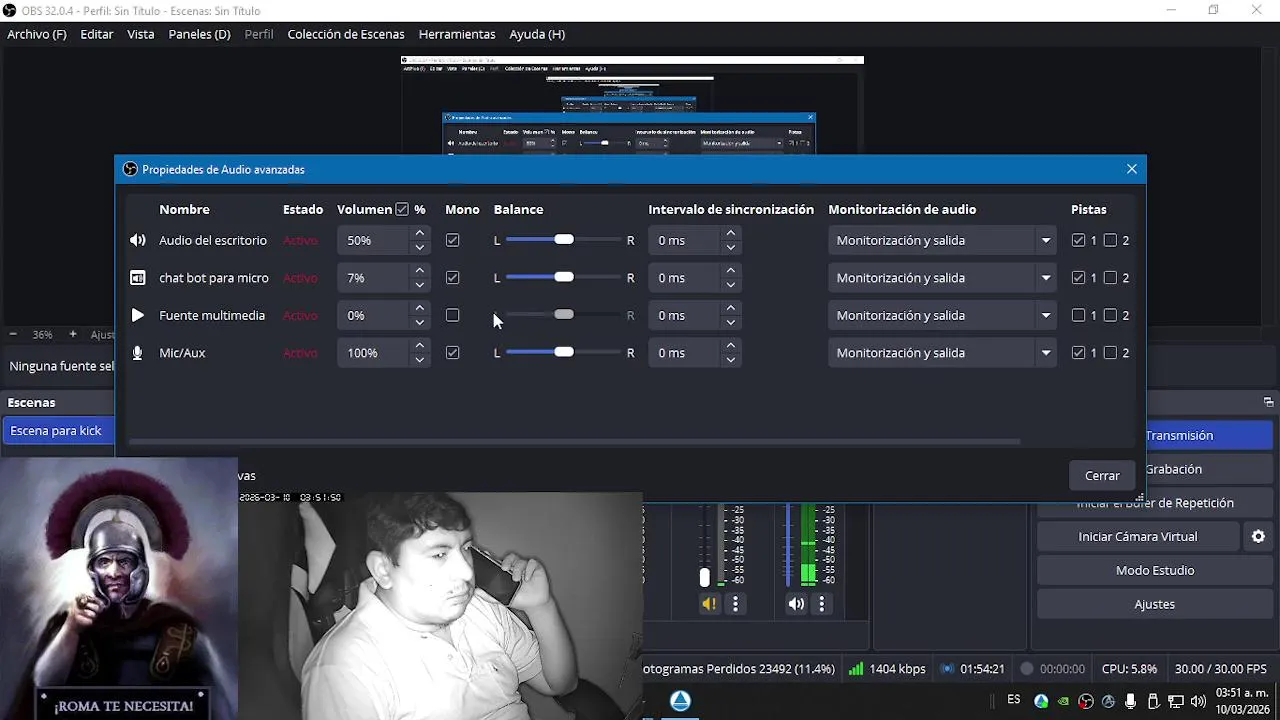Select scene Escena para kick
The image size is (1280, 720).
coord(57,431)
